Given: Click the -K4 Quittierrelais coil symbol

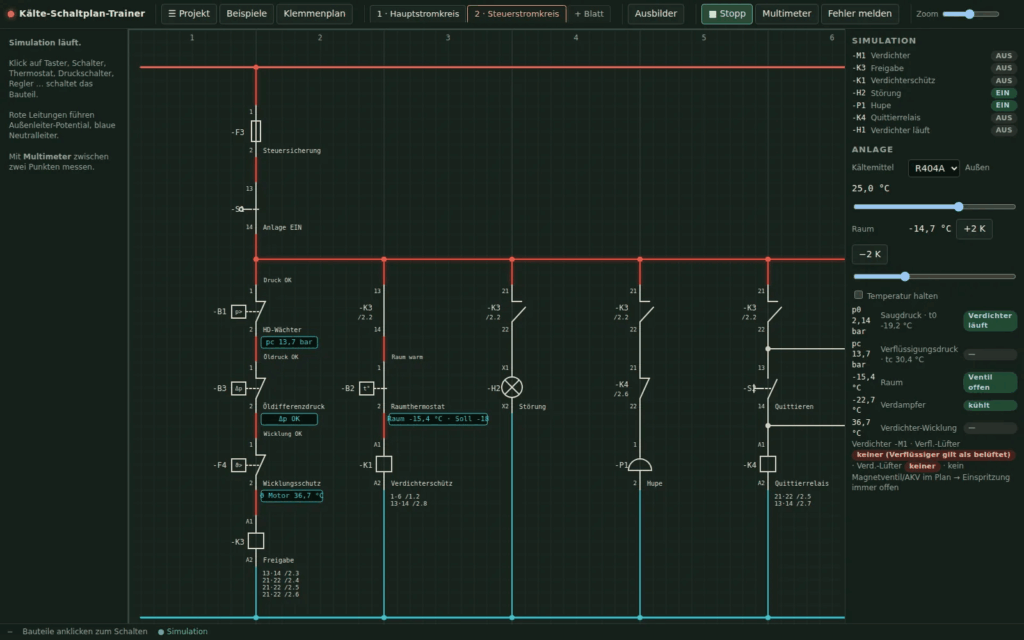Looking at the screenshot, I should 768,464.
